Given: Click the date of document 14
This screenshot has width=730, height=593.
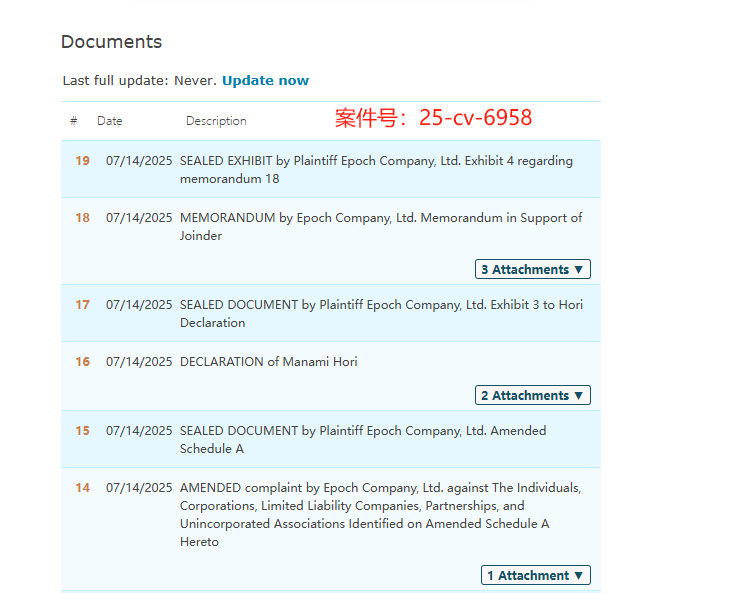Looking at the screenshot, I should click(x=139, y=488).
